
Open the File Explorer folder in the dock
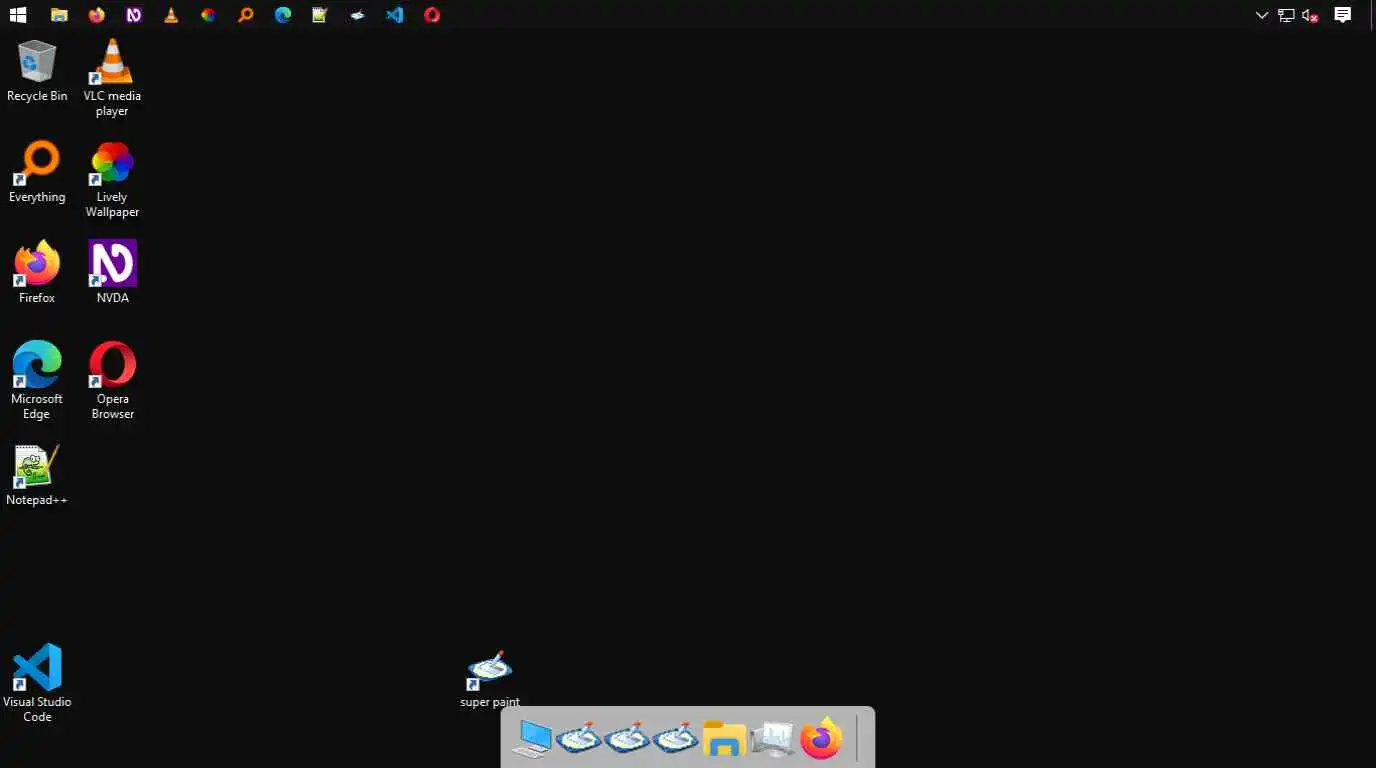point(724,739)
